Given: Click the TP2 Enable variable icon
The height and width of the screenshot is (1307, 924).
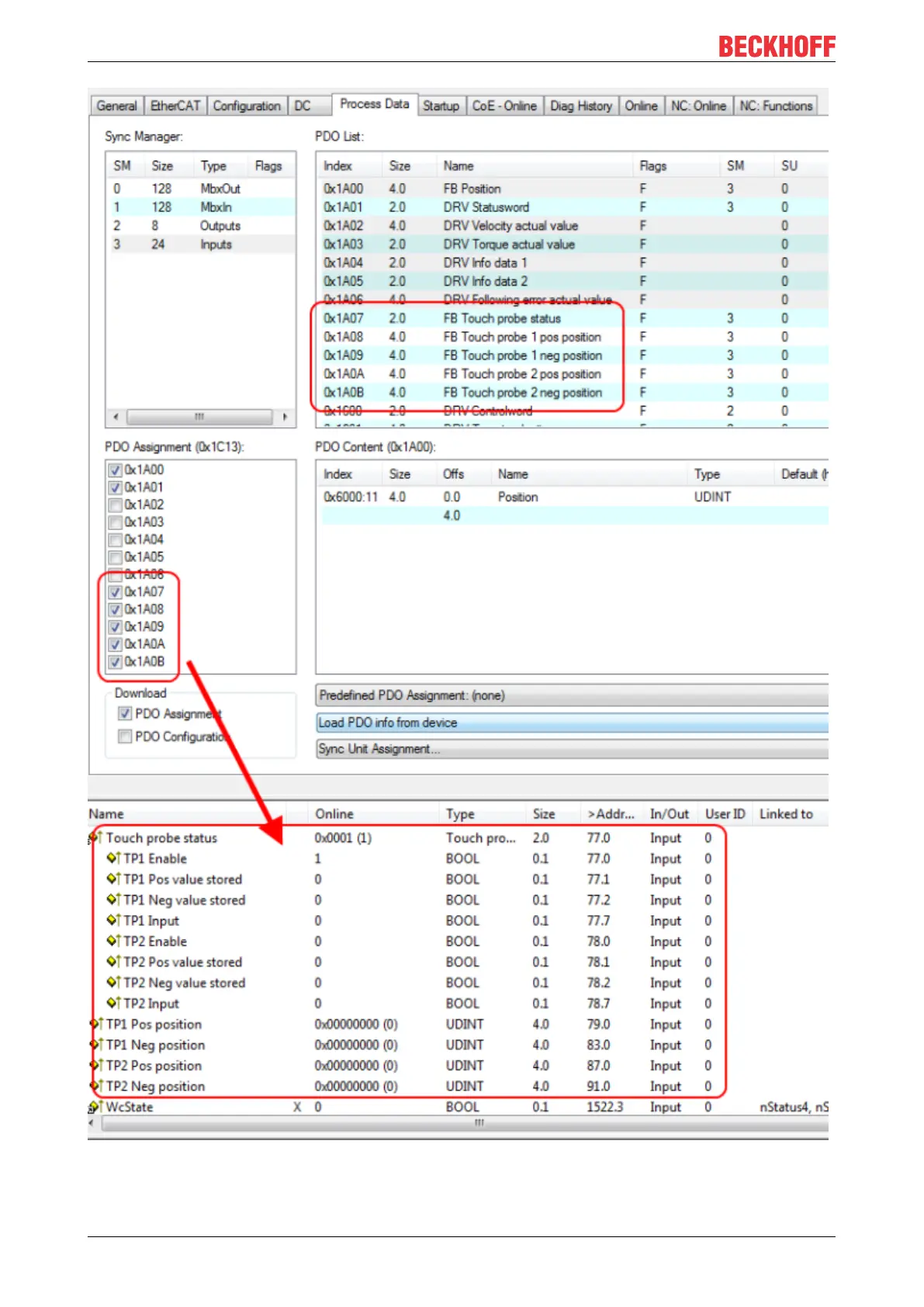Looking at the screenshot, I should point(113,941).
